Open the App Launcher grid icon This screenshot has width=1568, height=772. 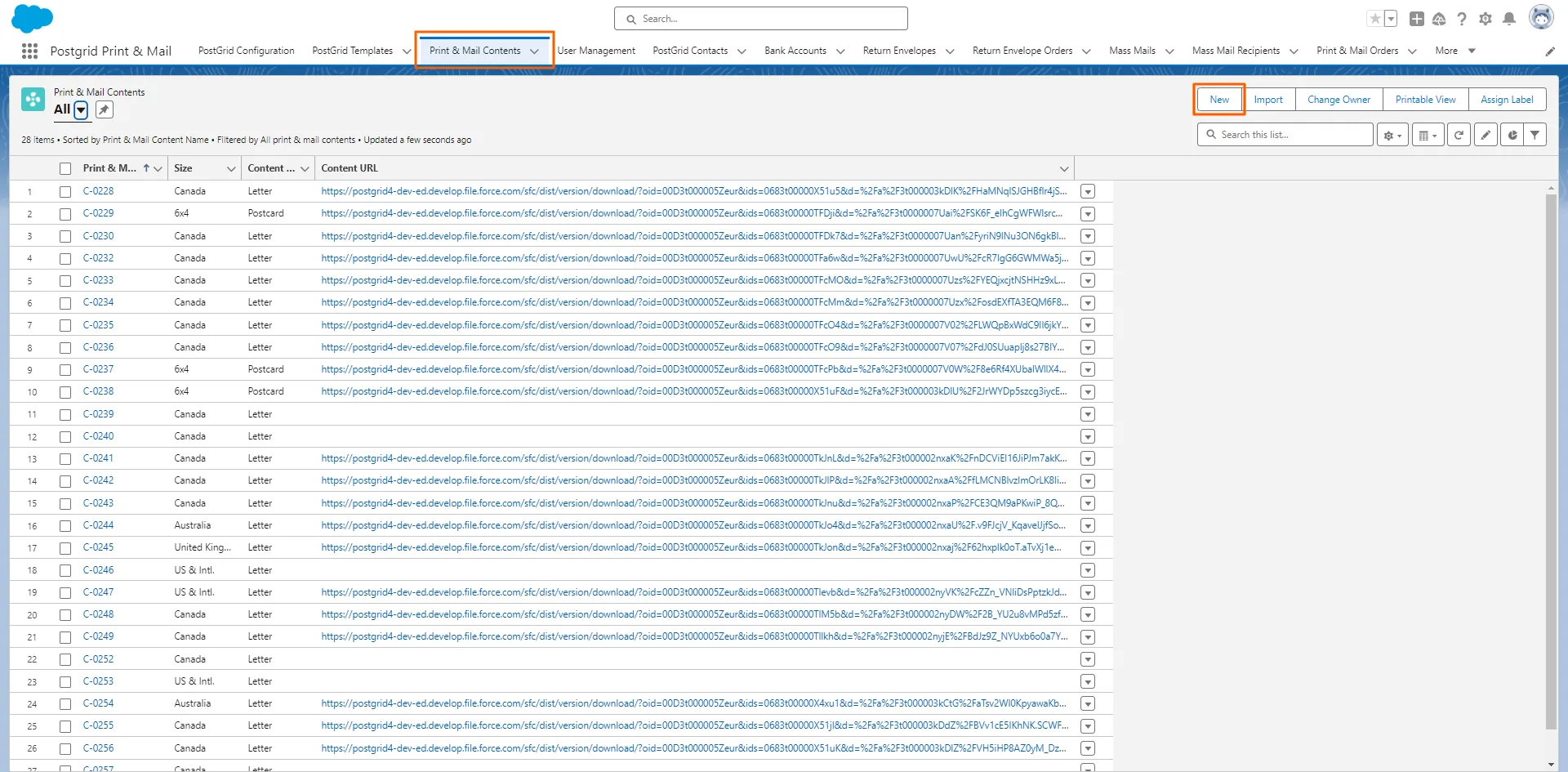point(30,51)
